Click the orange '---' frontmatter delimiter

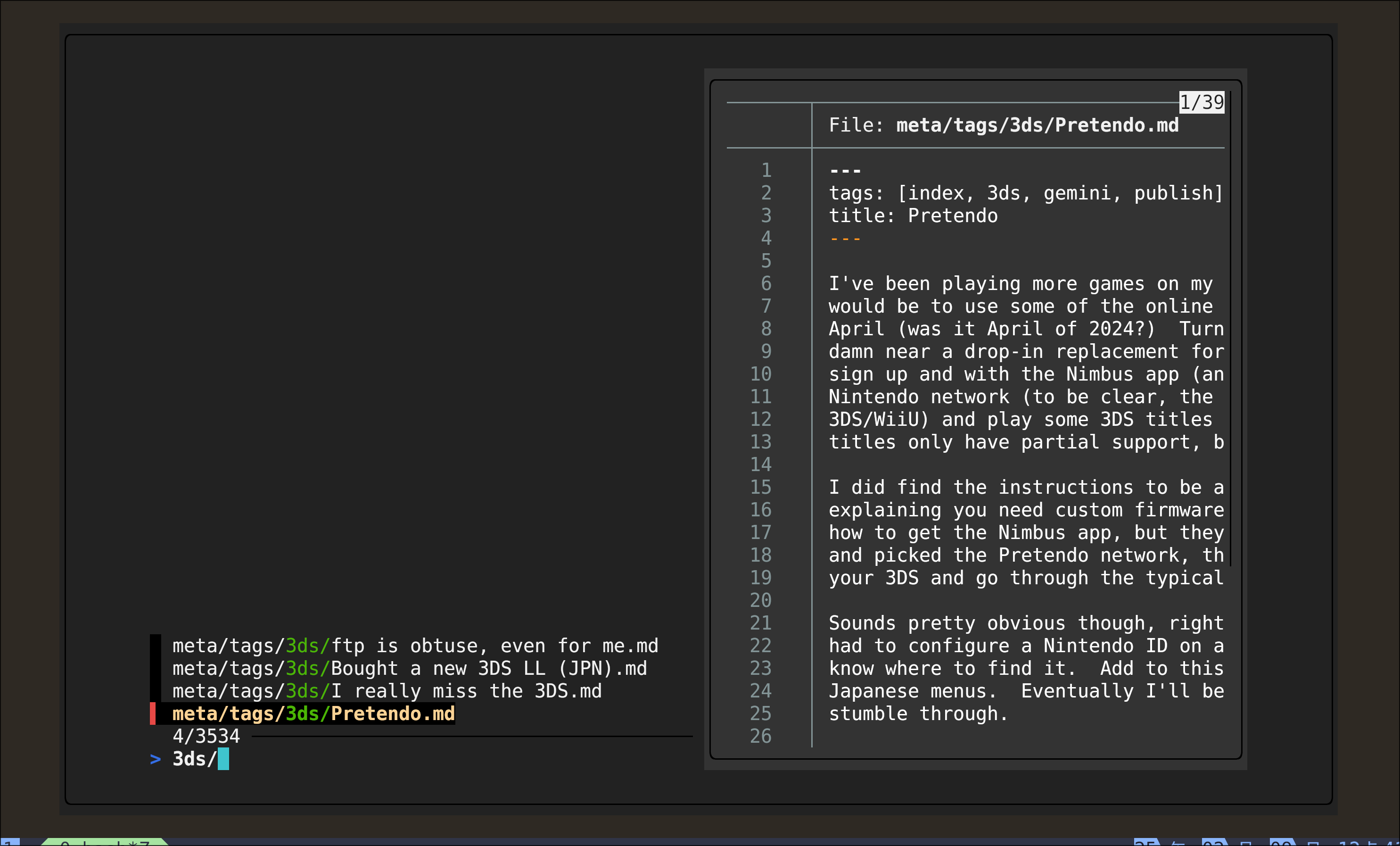pyautogui.click(x=845, y=239)
